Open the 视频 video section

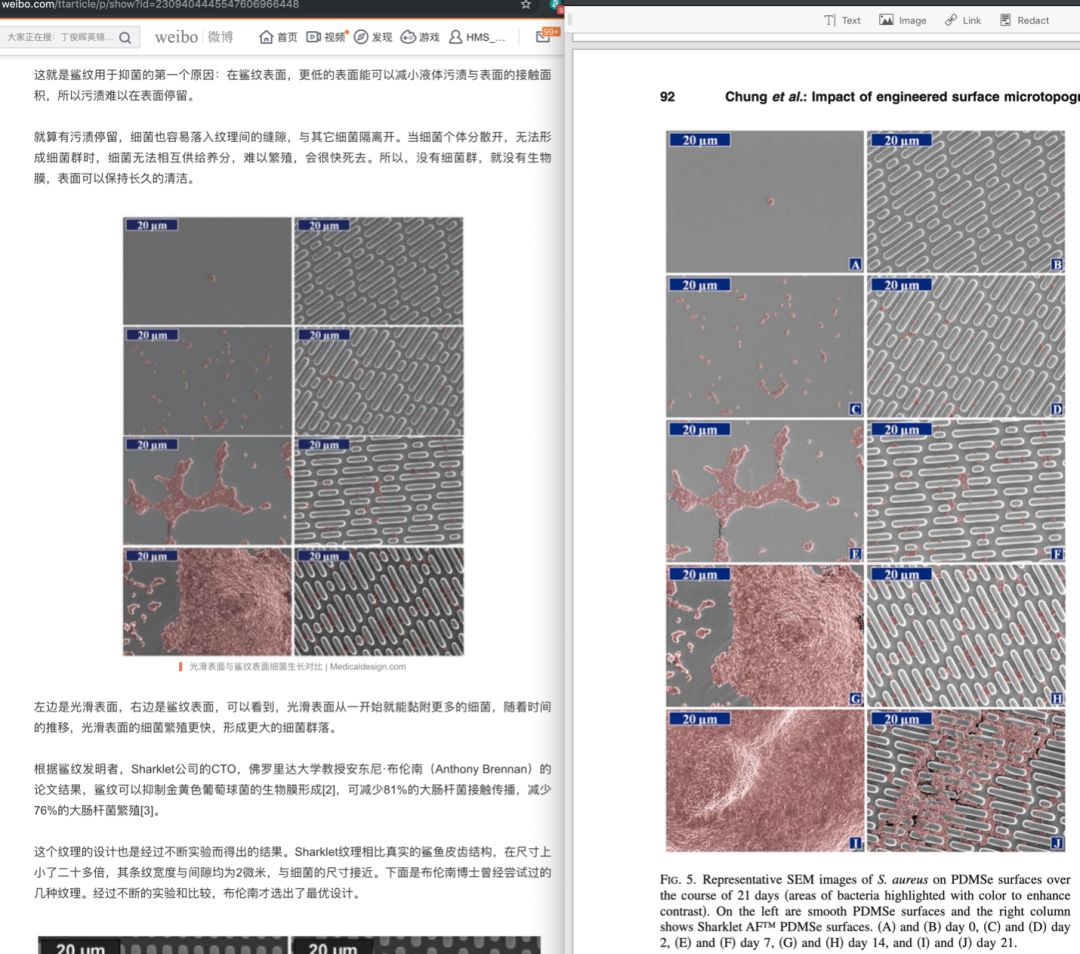pyautogui.click(x=326, y=37)
